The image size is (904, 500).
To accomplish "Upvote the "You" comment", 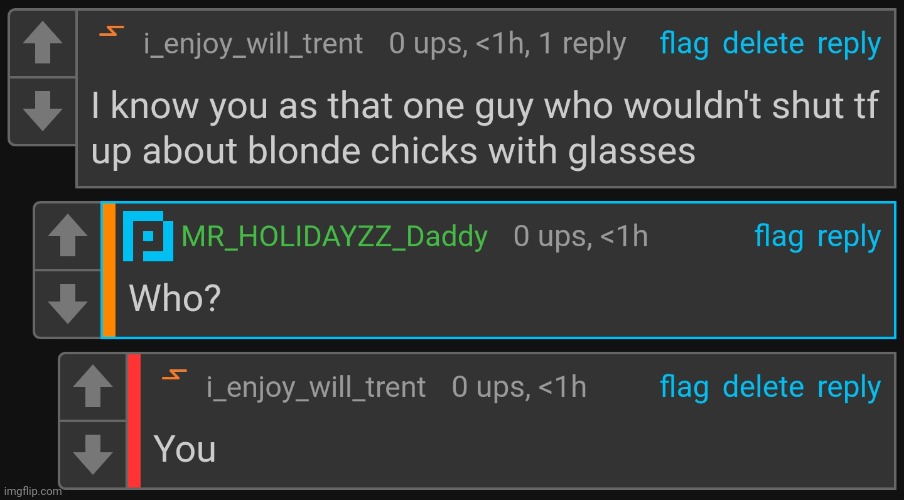I will [93, 386].
